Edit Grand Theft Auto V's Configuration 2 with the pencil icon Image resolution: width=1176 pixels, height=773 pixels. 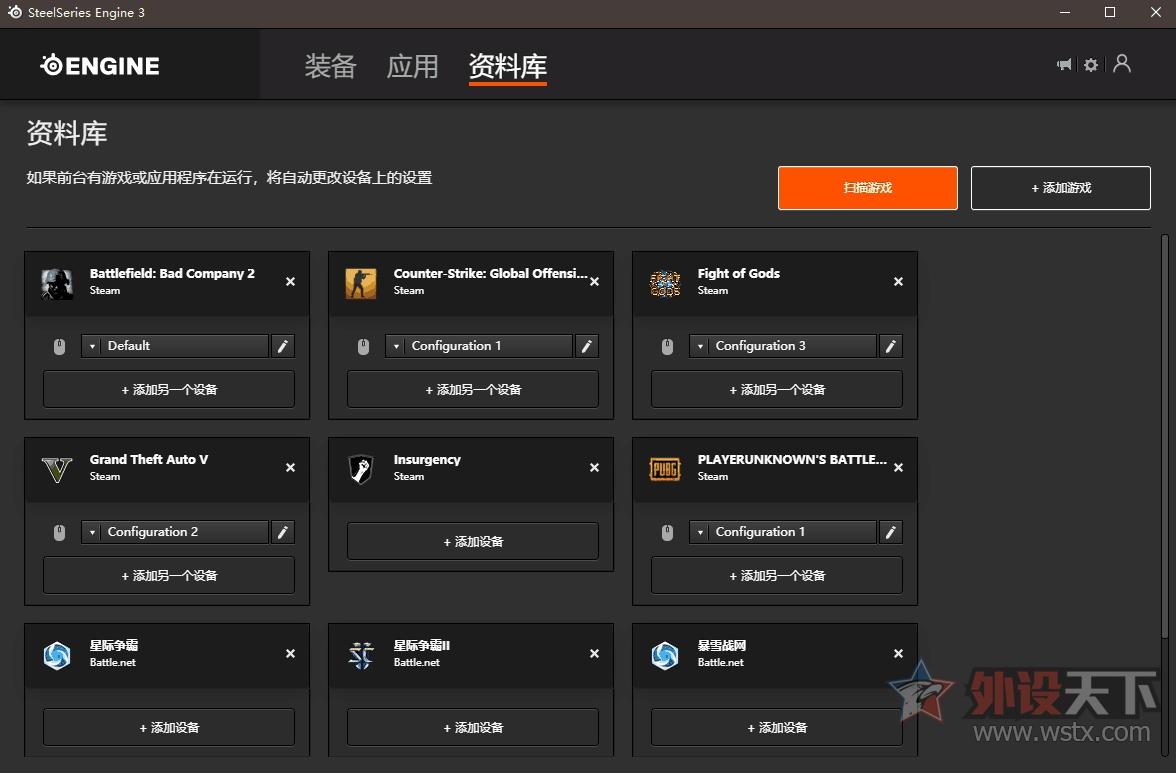(x=283, y=532)
